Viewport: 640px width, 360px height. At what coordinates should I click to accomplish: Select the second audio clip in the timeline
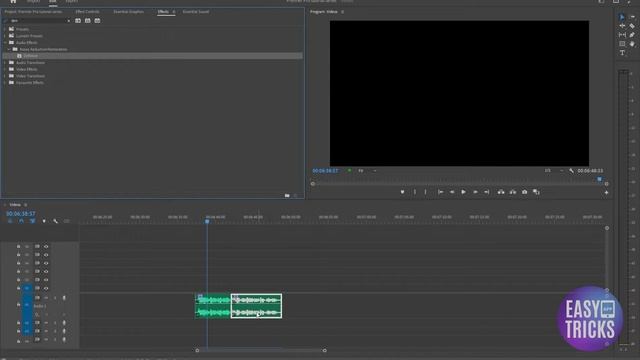[256, 306]
